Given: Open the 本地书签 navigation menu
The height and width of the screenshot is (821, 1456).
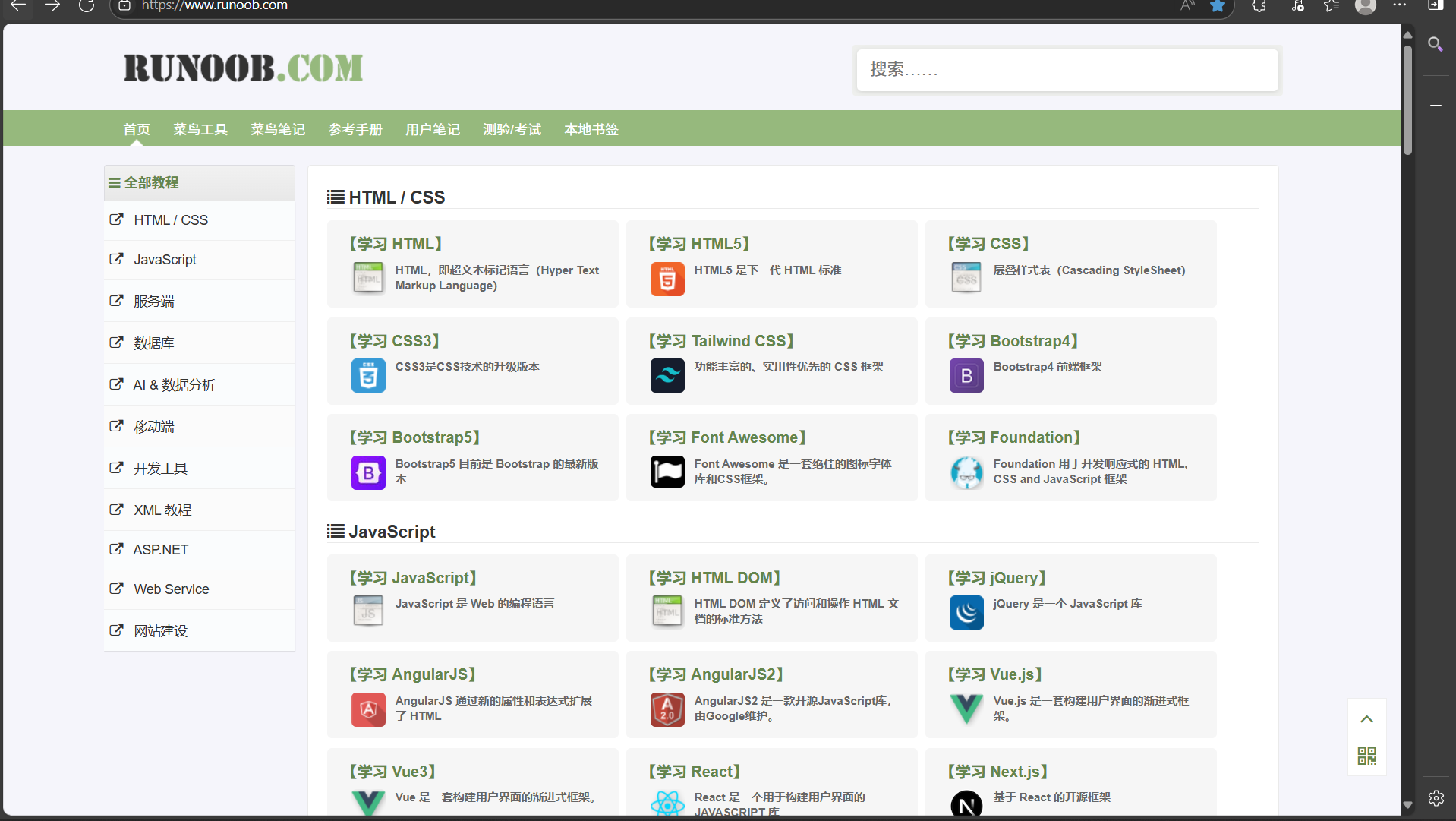Looking at the screenshot, I should click(x=591, y=129).
